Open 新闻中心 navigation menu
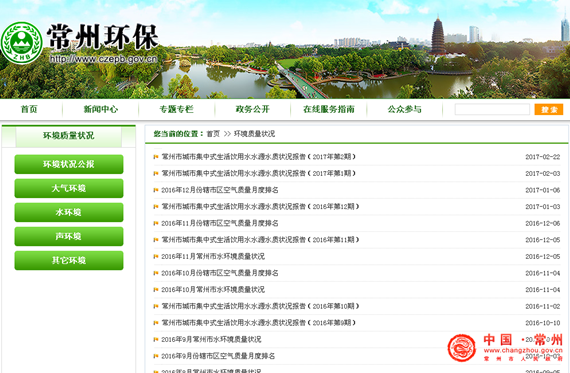The image size is (570, 373). click(101, 109)
